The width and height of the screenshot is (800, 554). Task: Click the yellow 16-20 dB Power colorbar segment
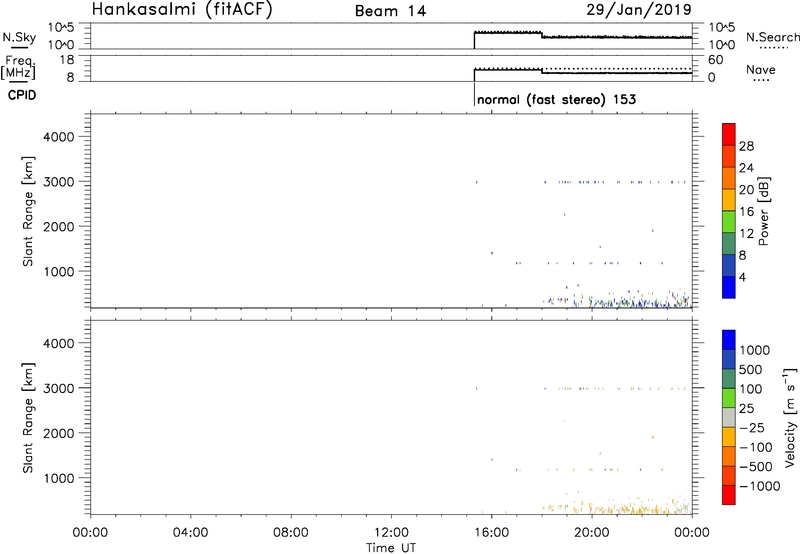click(729, 200)
